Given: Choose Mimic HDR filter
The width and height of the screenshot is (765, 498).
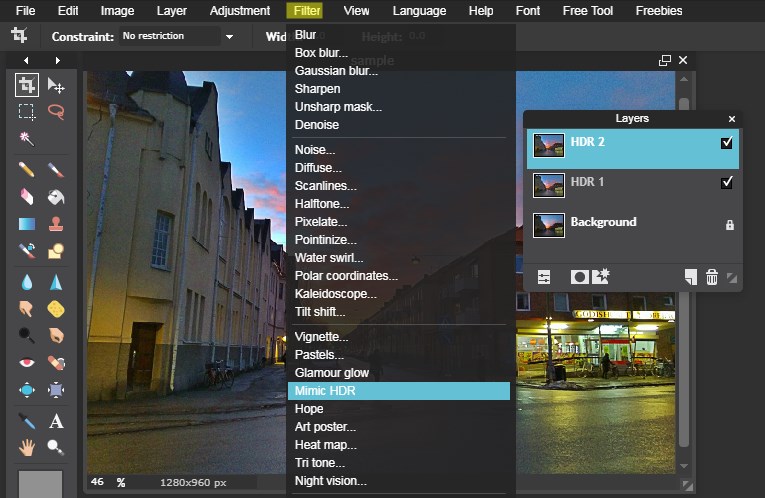Looking at the screenshot, I should [399, 391].
